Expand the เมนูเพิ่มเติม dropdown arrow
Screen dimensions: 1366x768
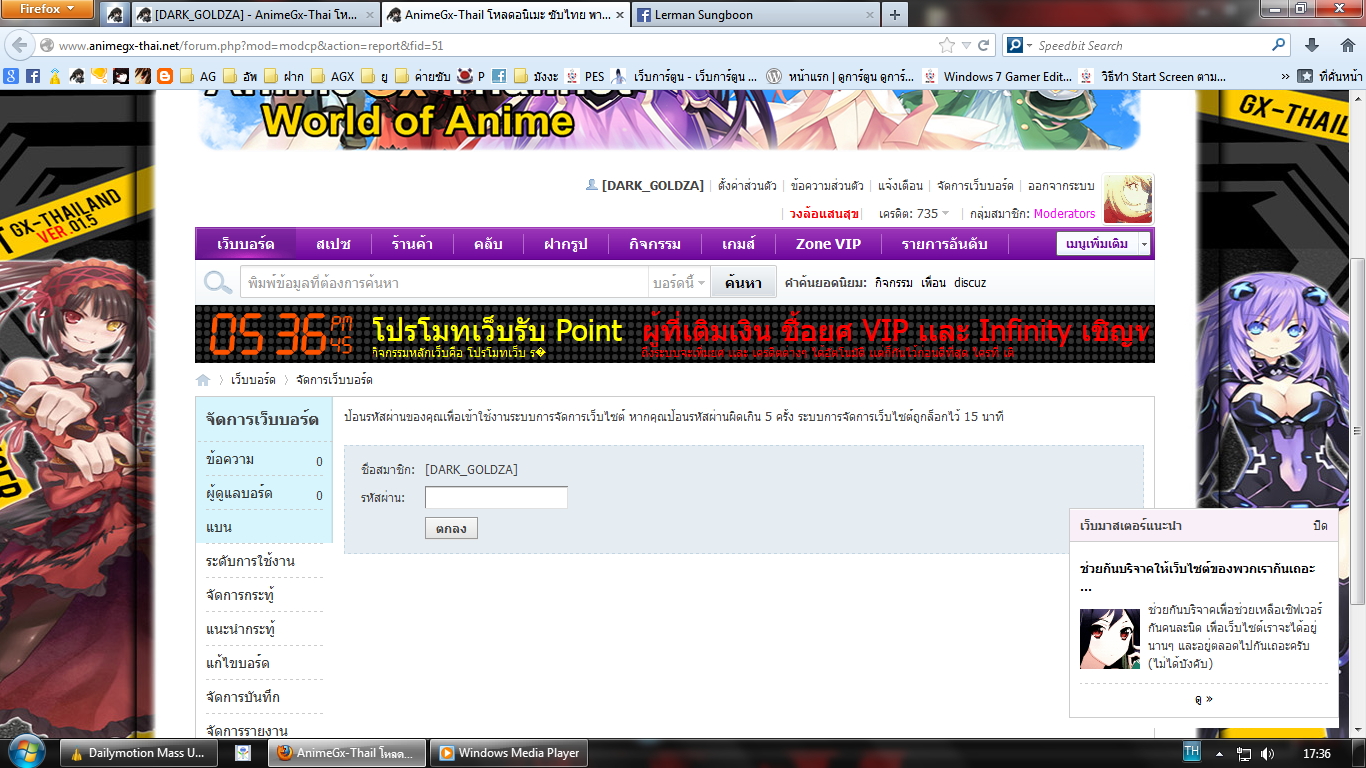[x=1144, y=244]
